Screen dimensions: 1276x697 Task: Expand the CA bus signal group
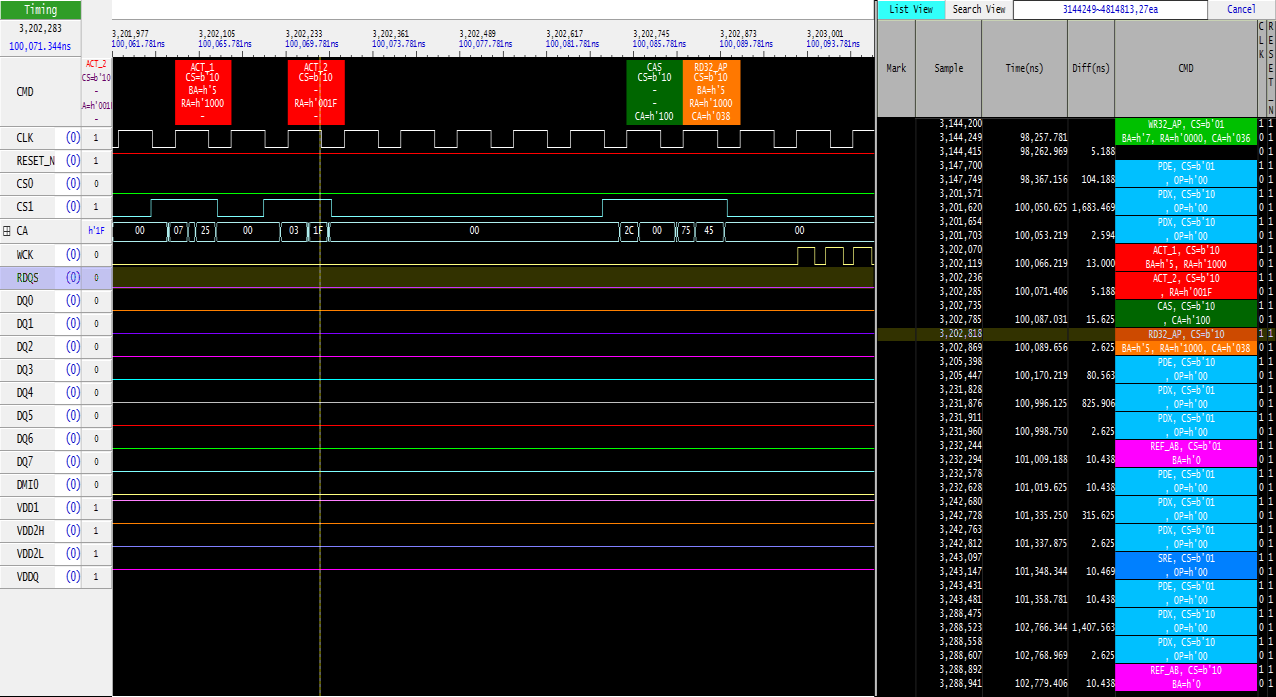click(x=7, y=230)
